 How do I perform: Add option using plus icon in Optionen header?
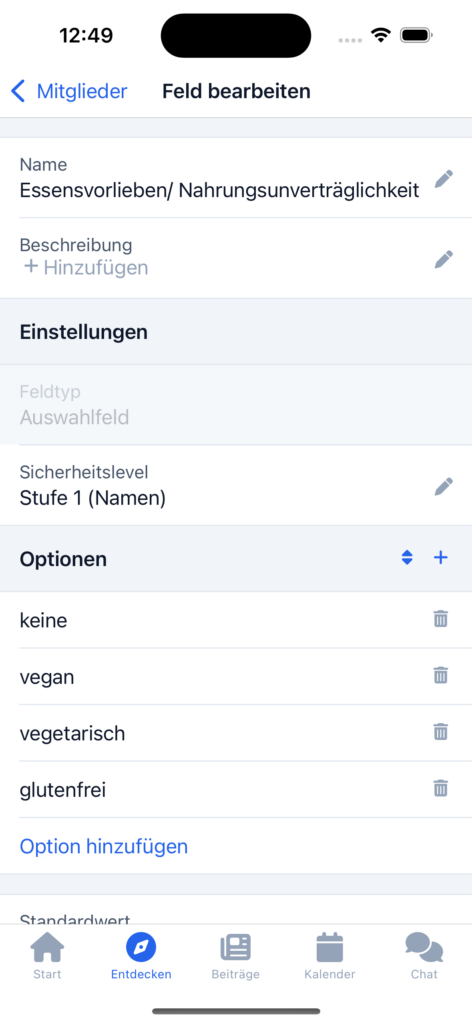pyautogui.click(x=441, y=558)
